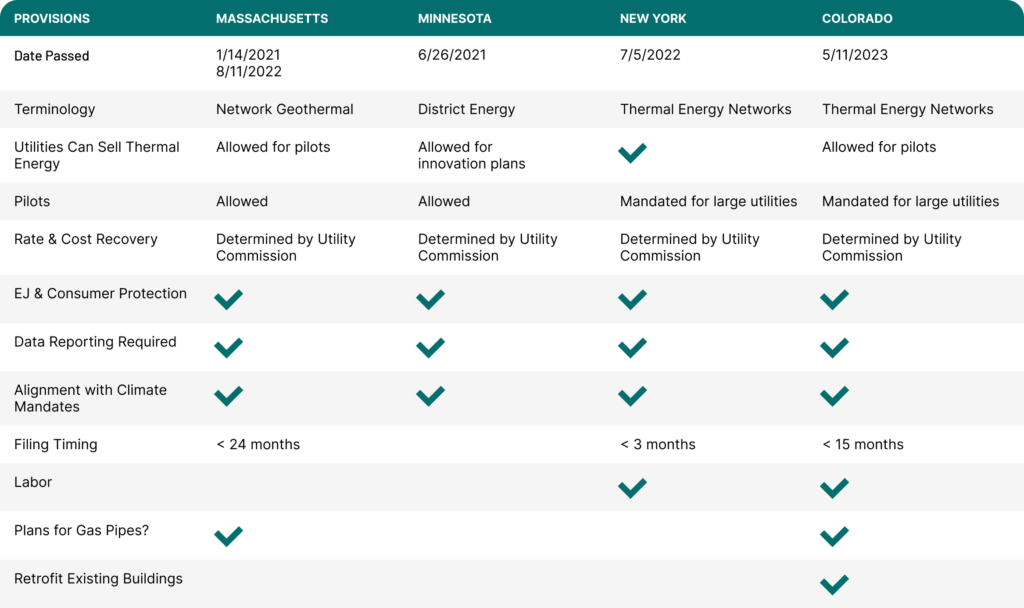Viewport: 1024px width, 608px height.
Task: Select Minnesota's Alignment with Climate Mandates checkmark
Action: [x=430, y=396]
